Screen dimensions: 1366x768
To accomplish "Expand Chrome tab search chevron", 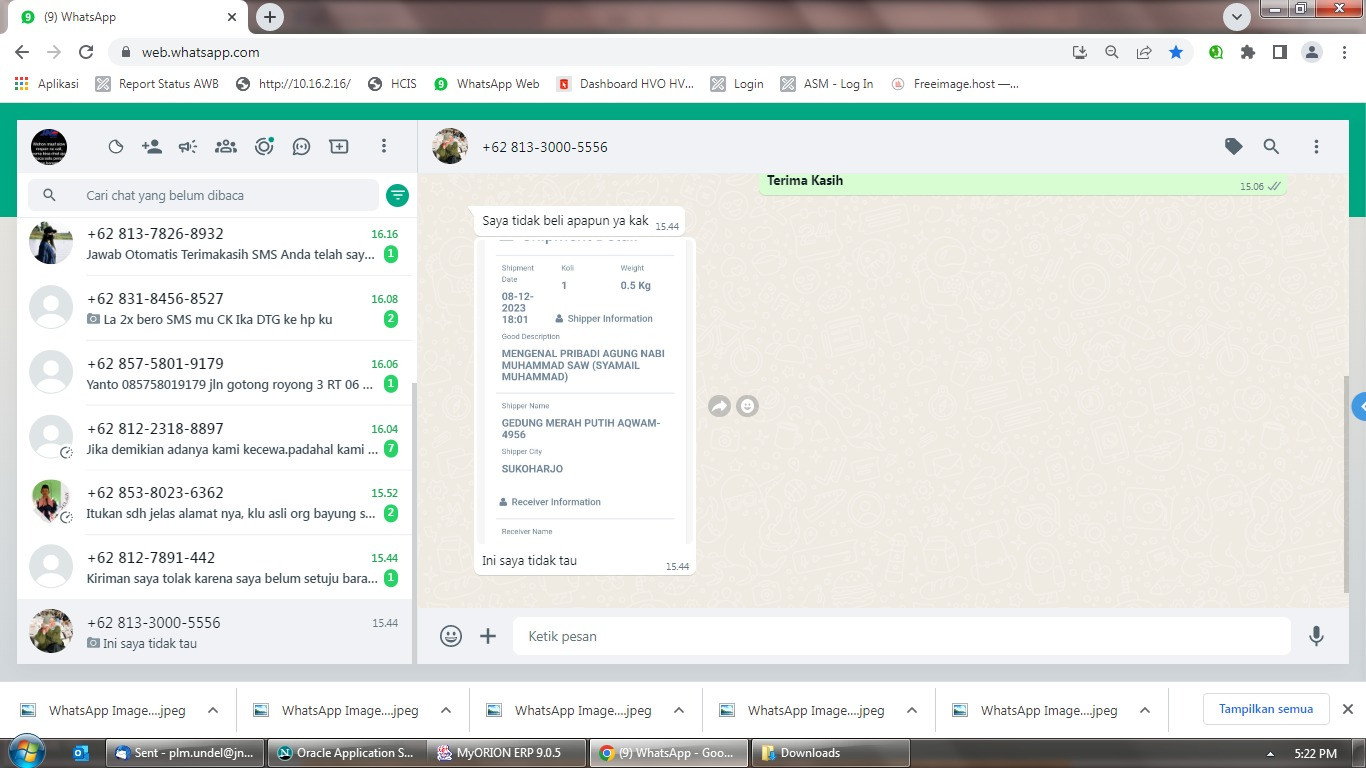I will [x=1237, y=16].
